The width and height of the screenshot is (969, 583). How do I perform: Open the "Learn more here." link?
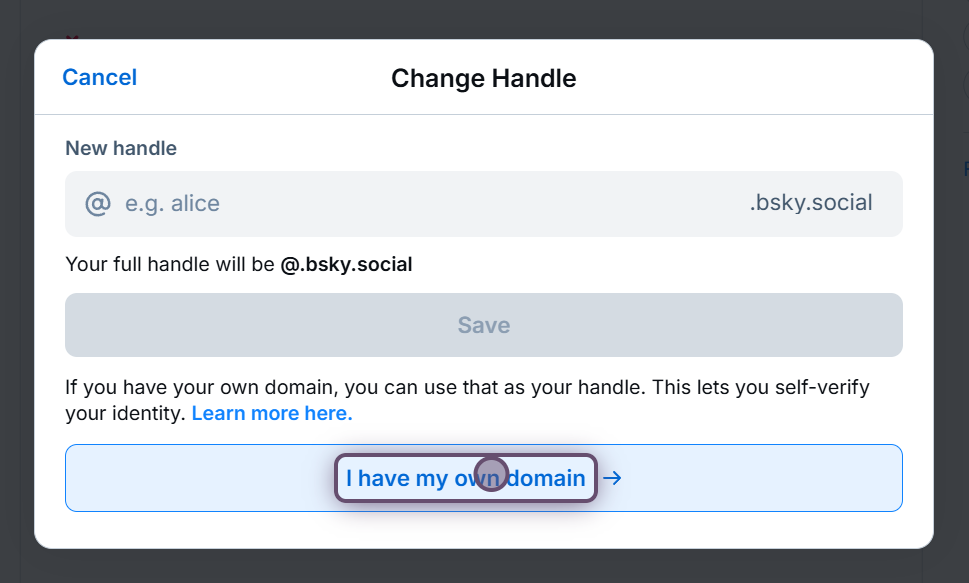click(x=272, y=413)
